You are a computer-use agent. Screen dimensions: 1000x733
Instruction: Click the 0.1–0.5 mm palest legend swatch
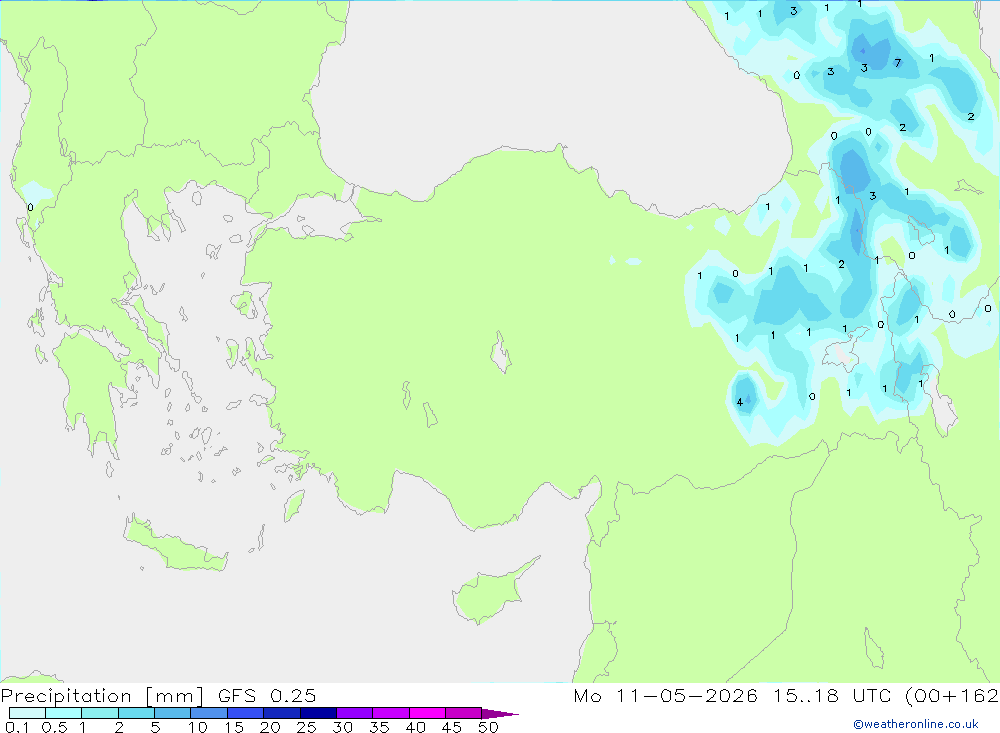[x=27, y=713]
